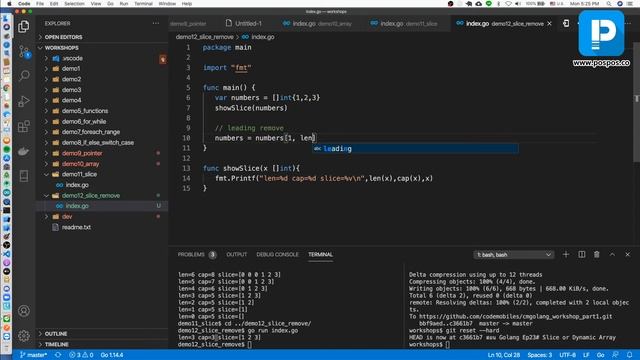Expand the OPEN EDITORS section

pos(63,37)
